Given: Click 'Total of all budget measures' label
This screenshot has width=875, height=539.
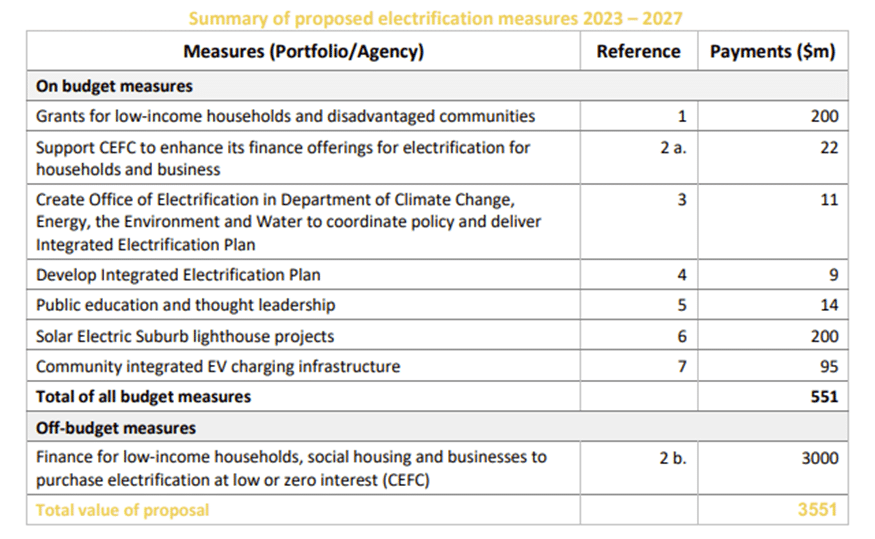Looking at the screenshot, I should (x=143, y=397).
